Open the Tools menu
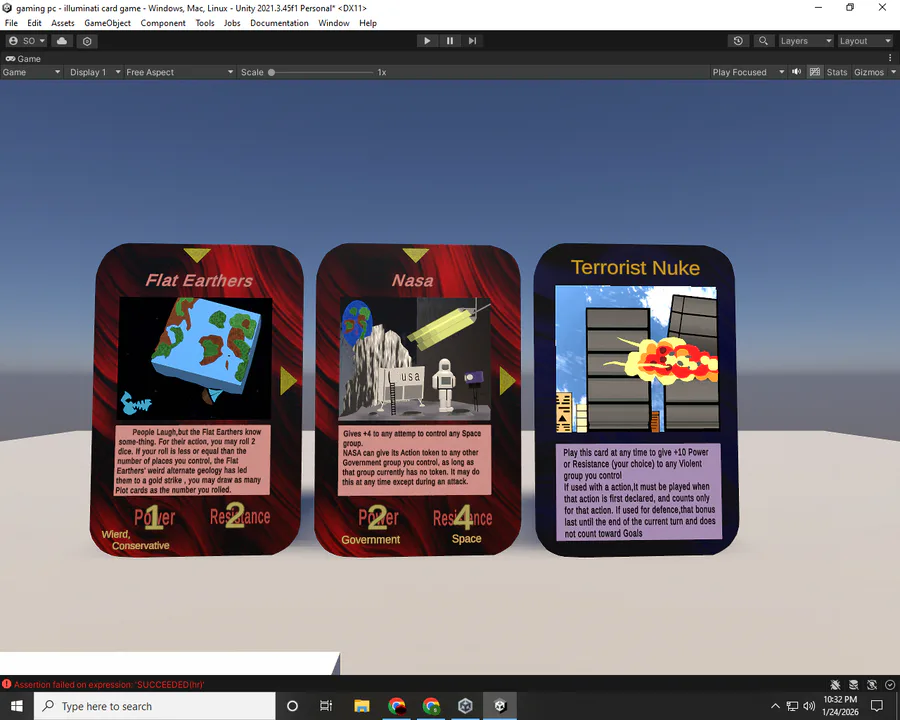Screen dimensions: 900x720 pos(205,23)
